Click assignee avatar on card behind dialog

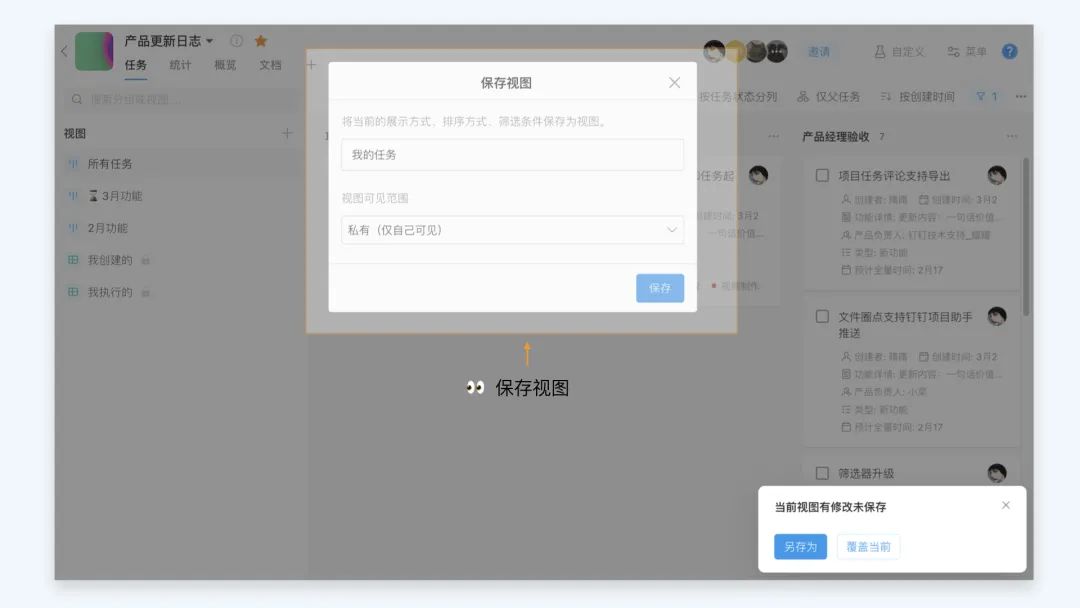pos(758,176)
